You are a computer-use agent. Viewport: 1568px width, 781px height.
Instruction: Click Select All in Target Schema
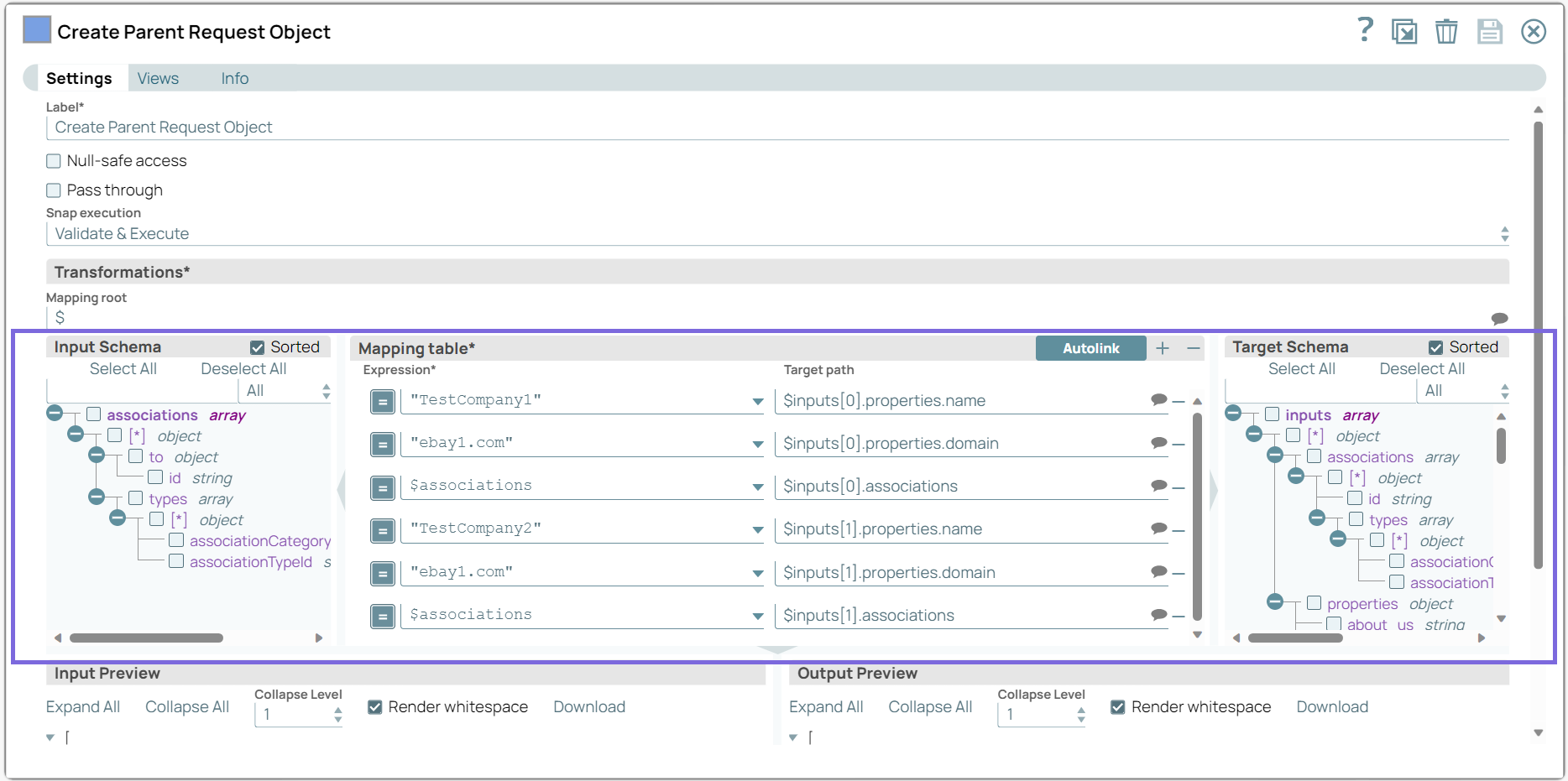pyautogui.click(x=1302, y=369)
